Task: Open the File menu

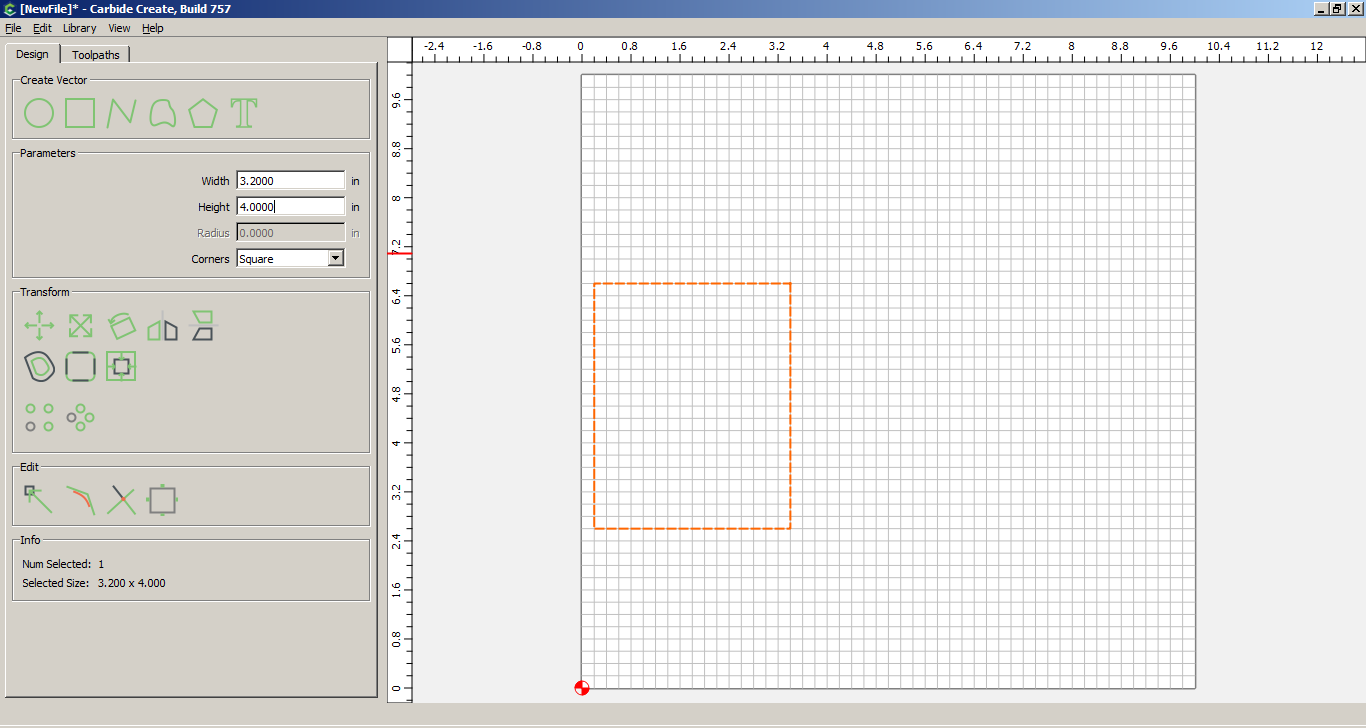Action: [13, 28]
